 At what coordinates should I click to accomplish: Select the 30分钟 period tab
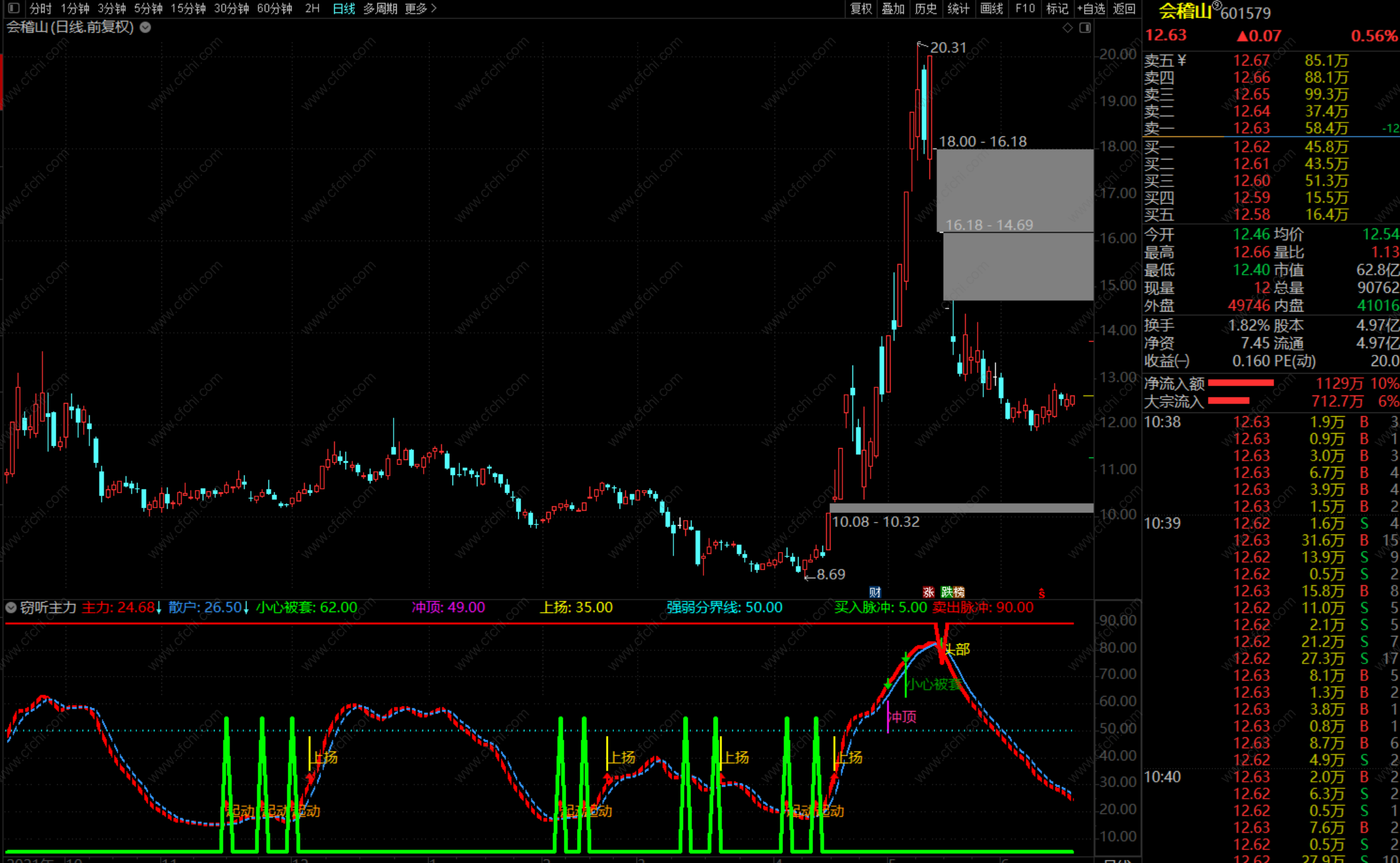pos(231,9)
